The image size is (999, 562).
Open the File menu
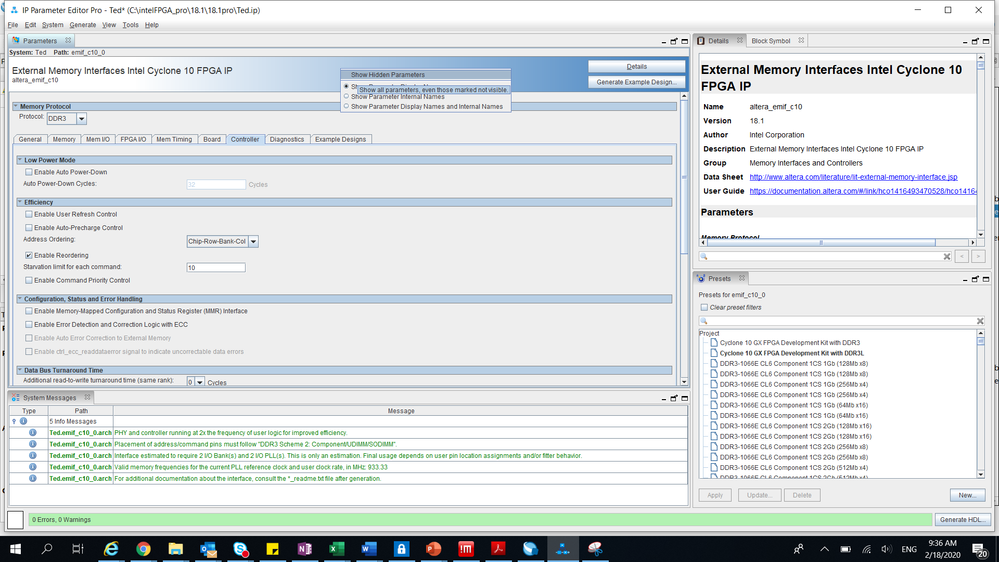pos(13,25)
